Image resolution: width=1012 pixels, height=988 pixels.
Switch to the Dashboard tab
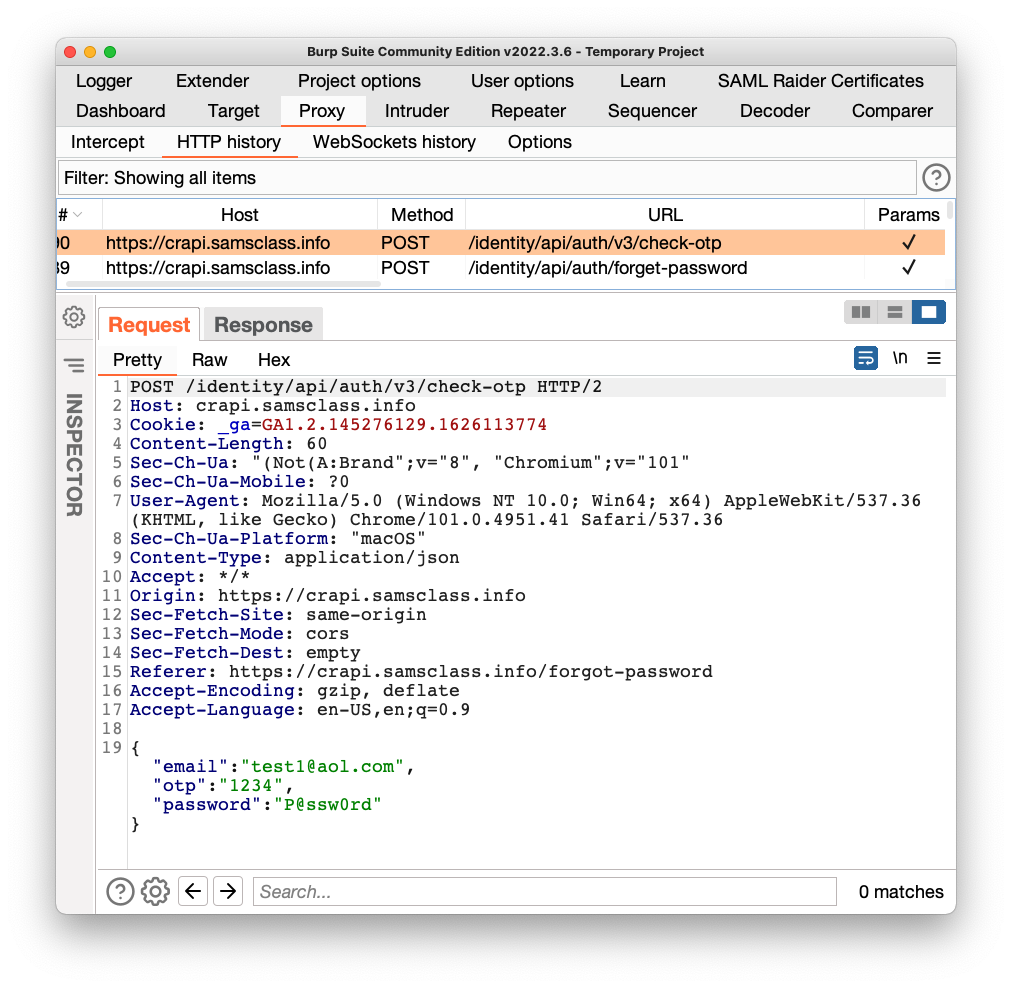pyautogui.click(x=121, y=111)
